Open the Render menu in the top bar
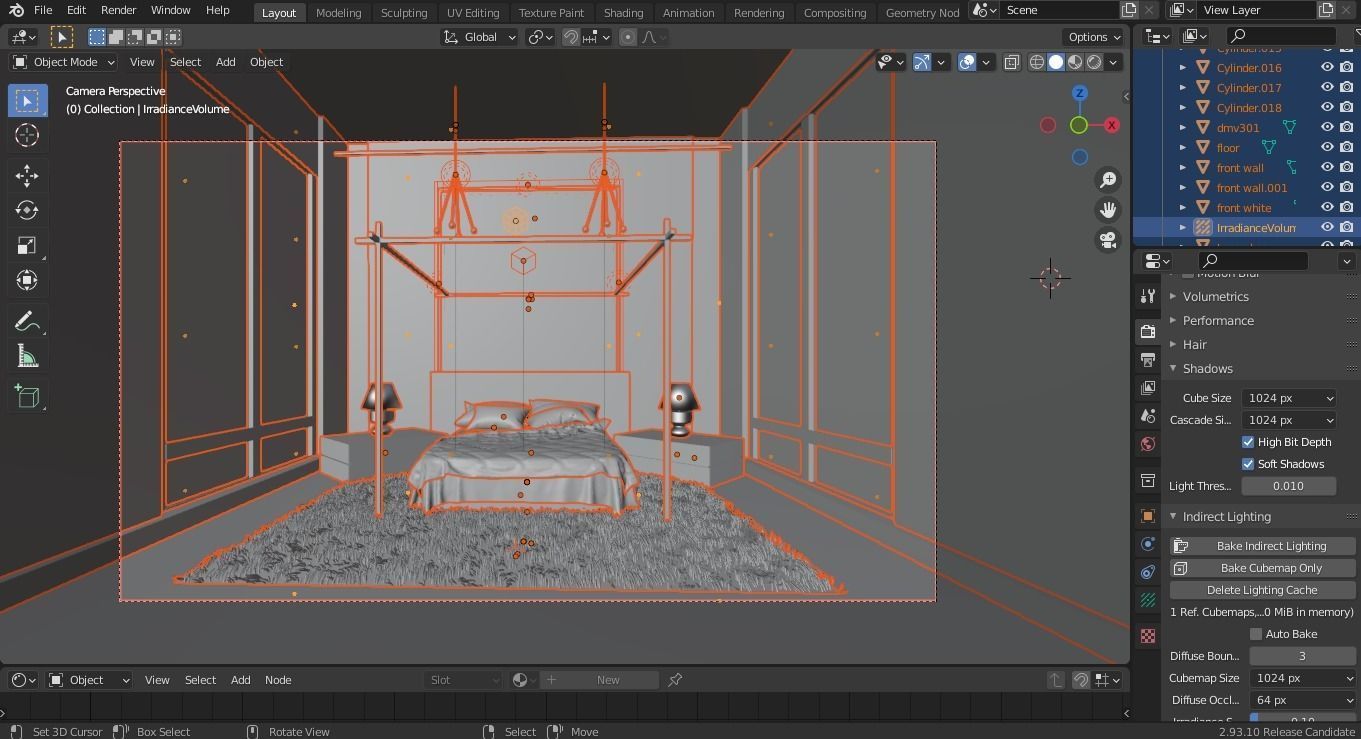Viewport: 1361px width, 739px height. tap(118, 10)
